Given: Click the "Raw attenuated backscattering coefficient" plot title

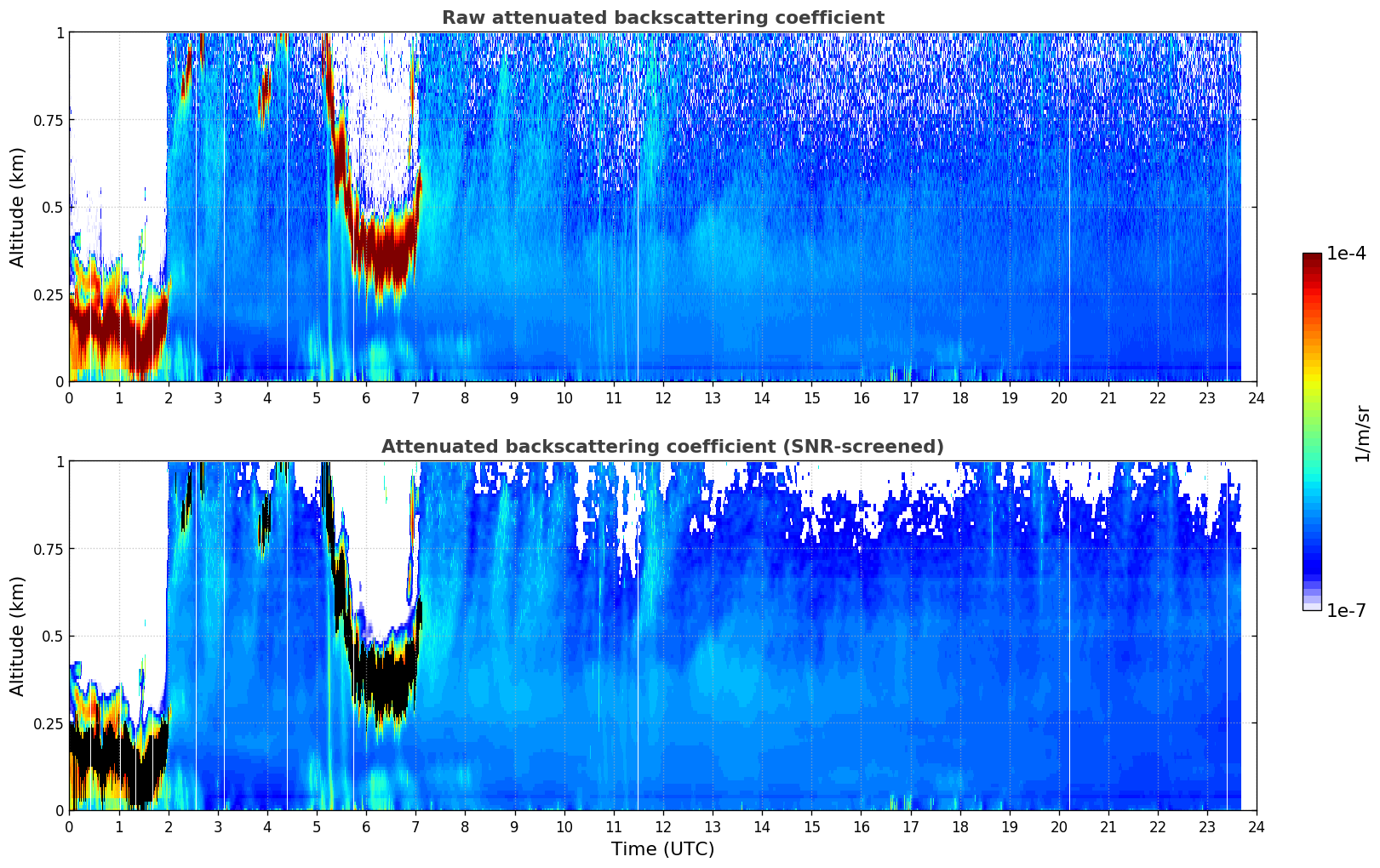Looking at the screenshot, I should [662, 18].
